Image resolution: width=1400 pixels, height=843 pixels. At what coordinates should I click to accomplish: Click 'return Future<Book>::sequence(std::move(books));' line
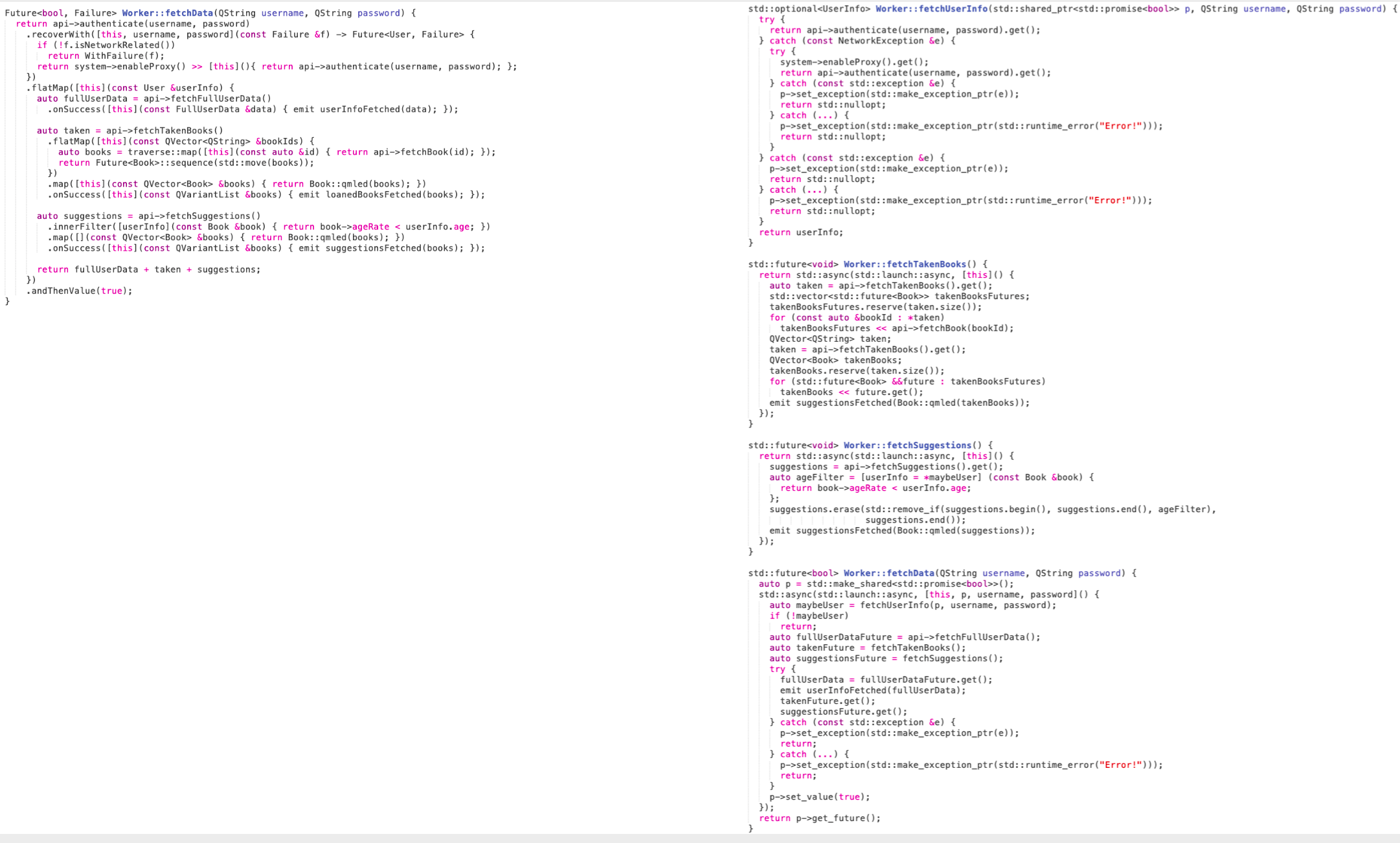click(x=186, y=163)
